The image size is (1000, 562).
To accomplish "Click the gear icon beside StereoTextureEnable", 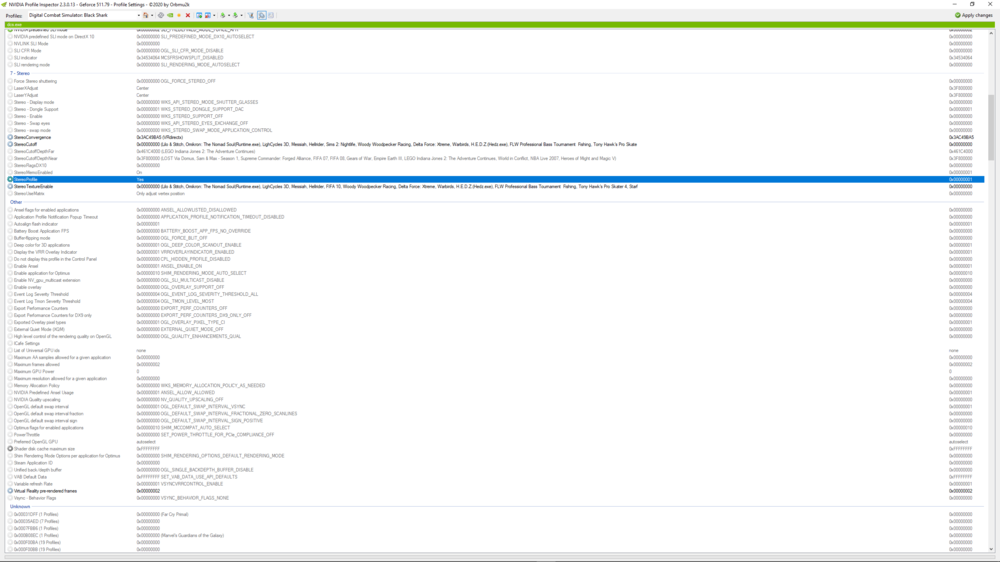I will (x=10, y=186).
